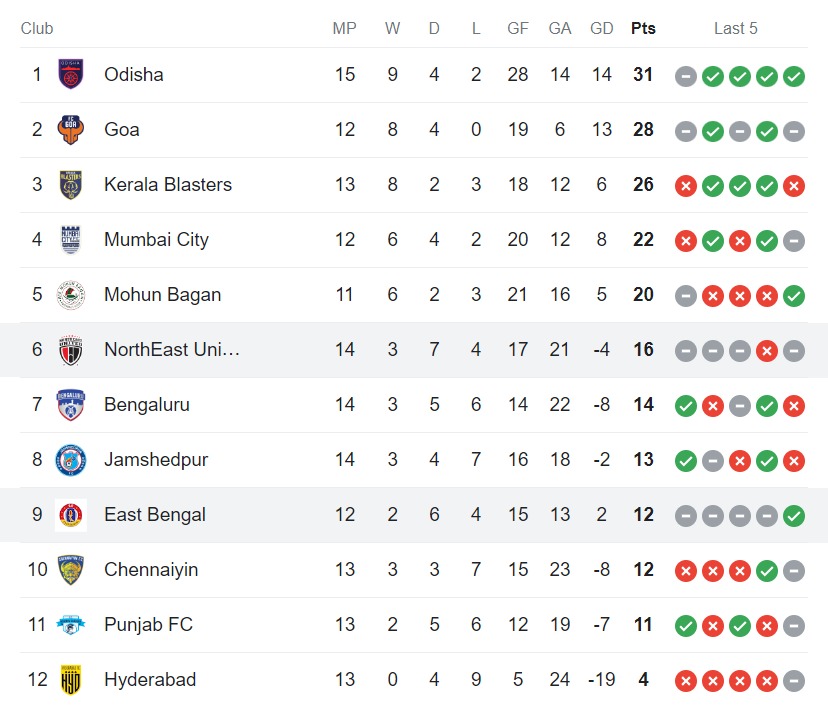Click the Jamshedpur team logo
828x718 pixels.
pos(70,460)
